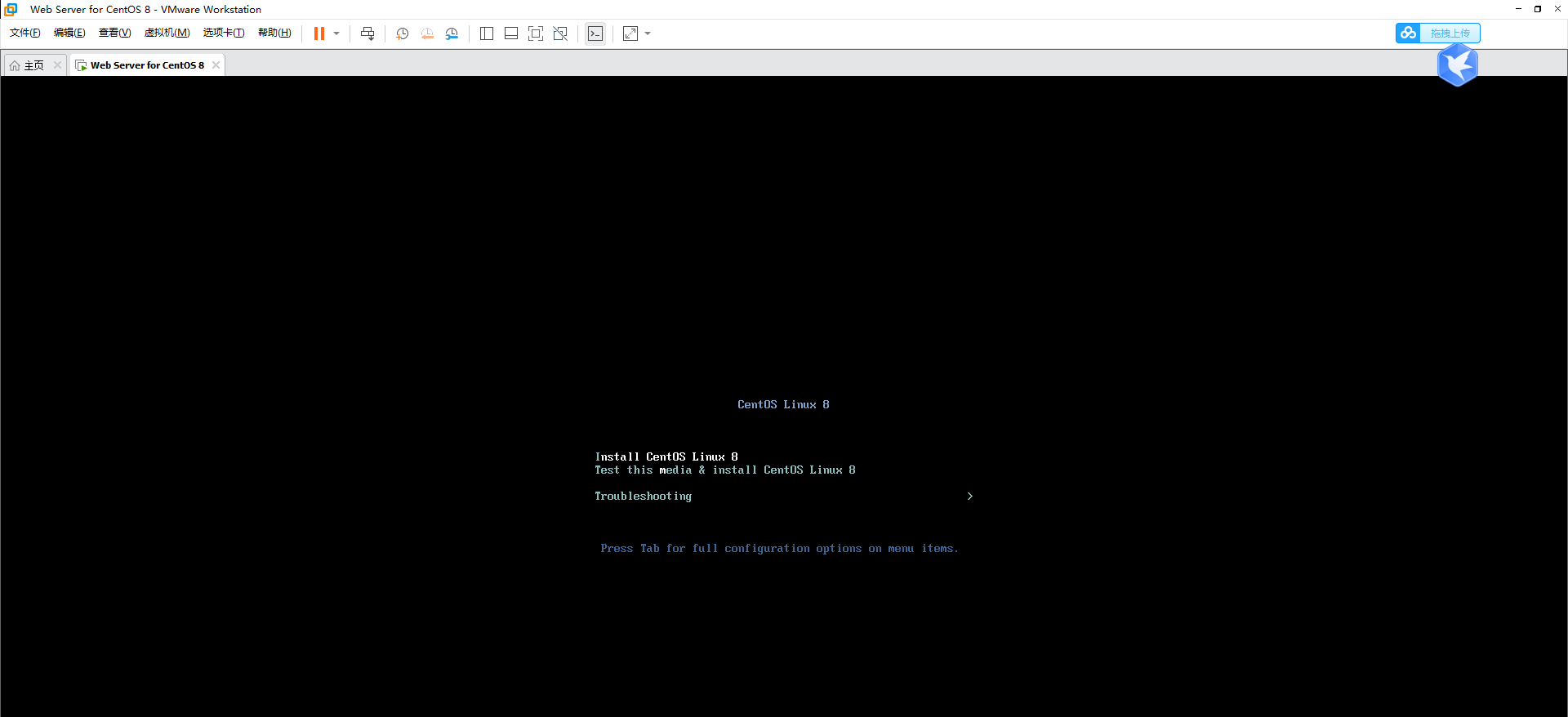Restore down the VMware window
Image resolution: width=1568 pixels, height=717 pixels.
[x=1538, y=9]
